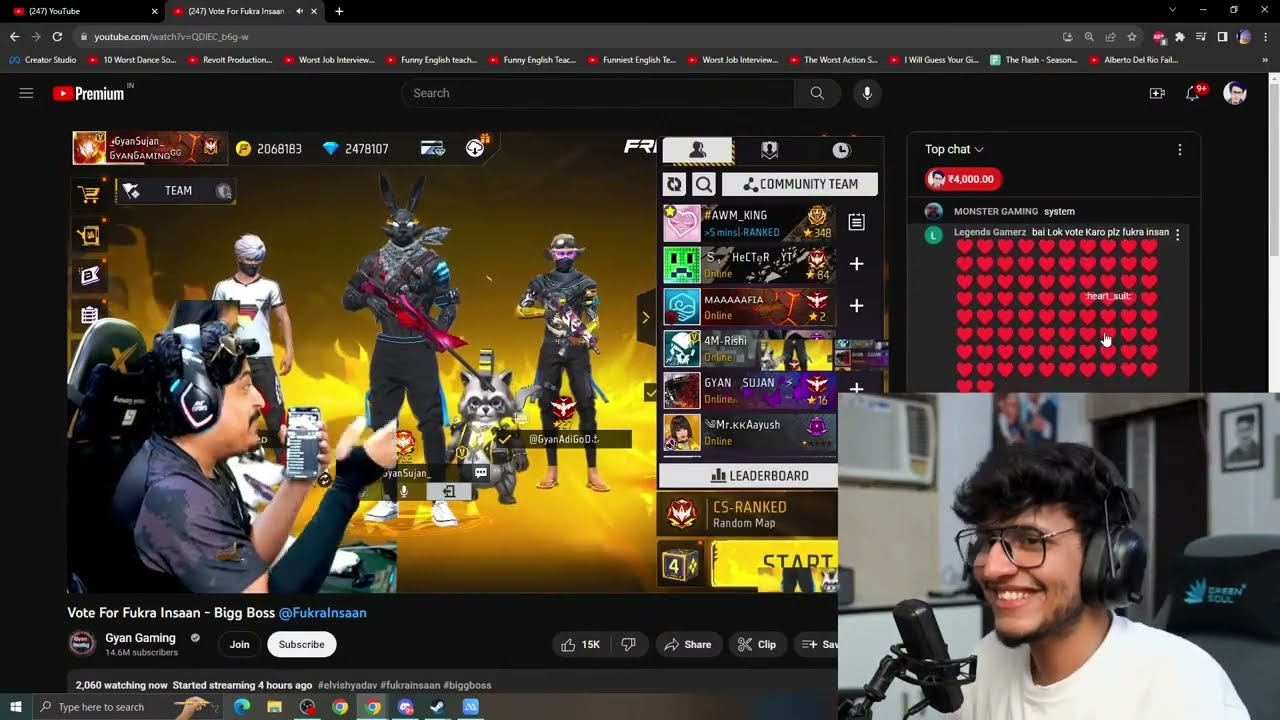The image size is (1280, 720).
Task: Open the Revolt Production bookmark
Action: 229,60
